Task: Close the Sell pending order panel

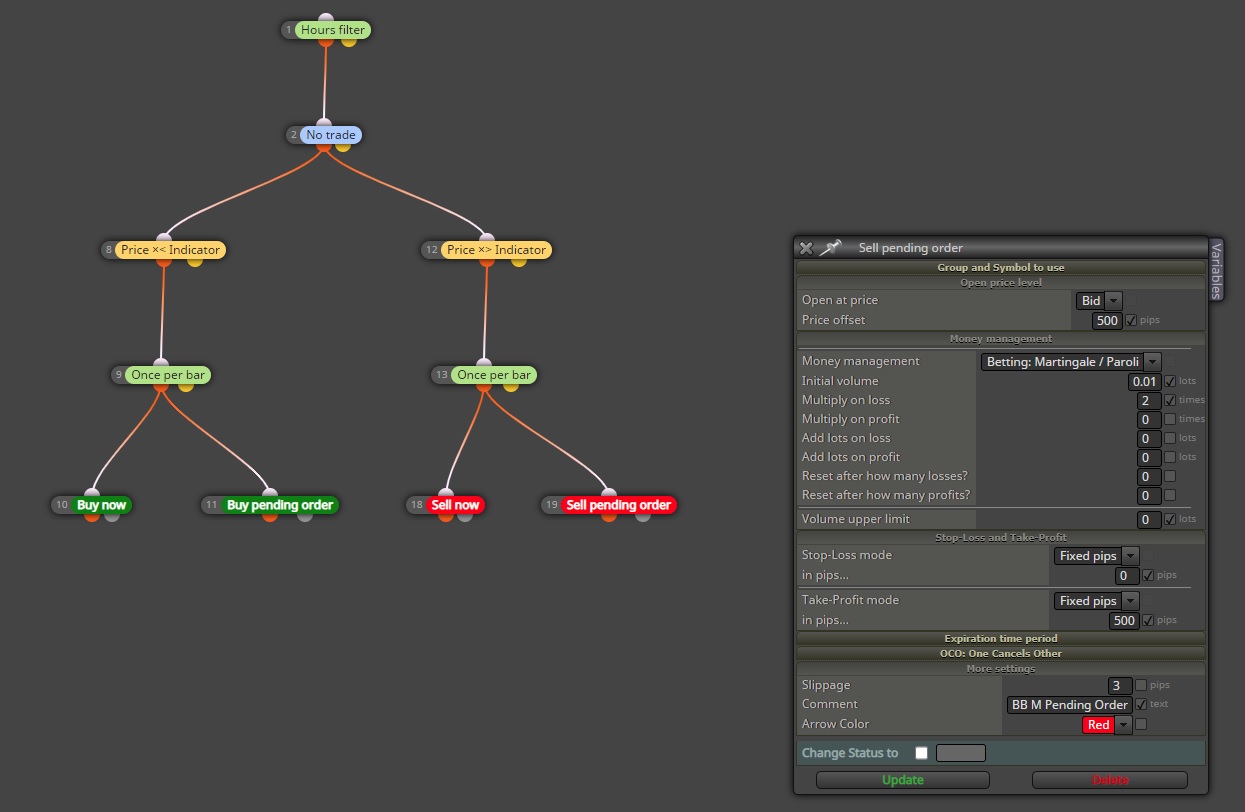Action: coord(806,248)
